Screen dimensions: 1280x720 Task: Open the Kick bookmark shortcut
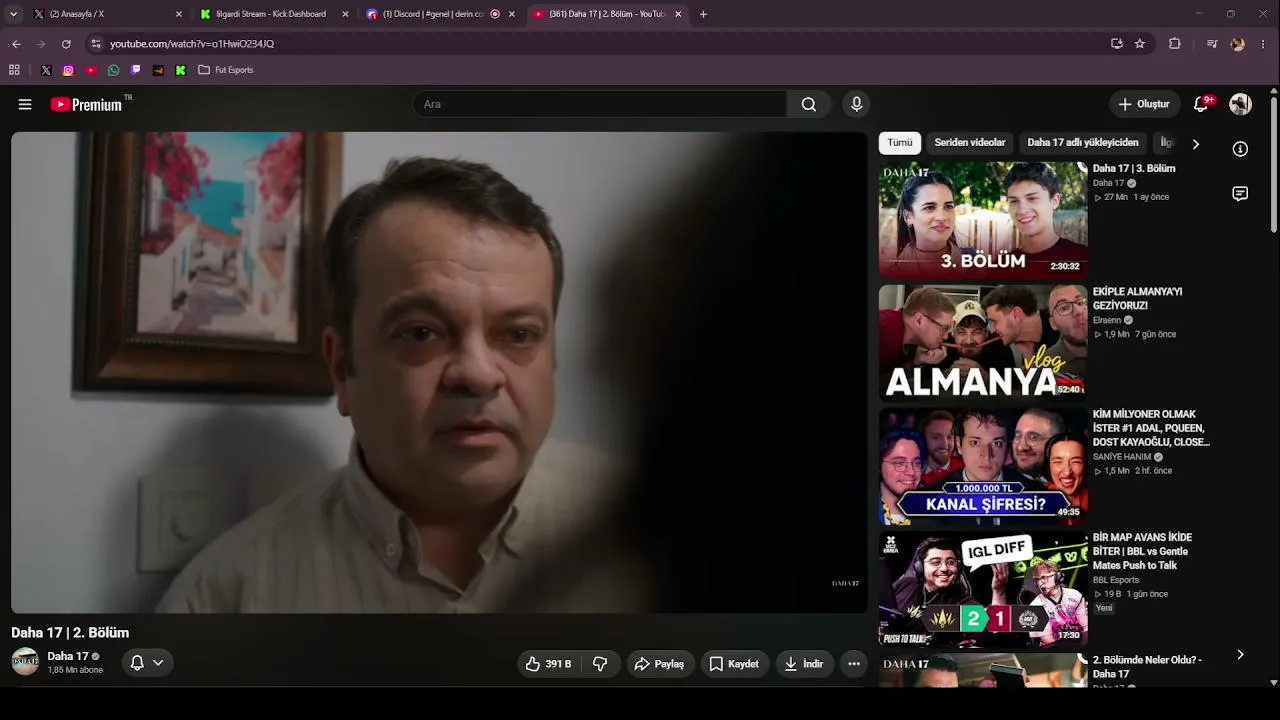pyautogui.click(x=180, y=70)
